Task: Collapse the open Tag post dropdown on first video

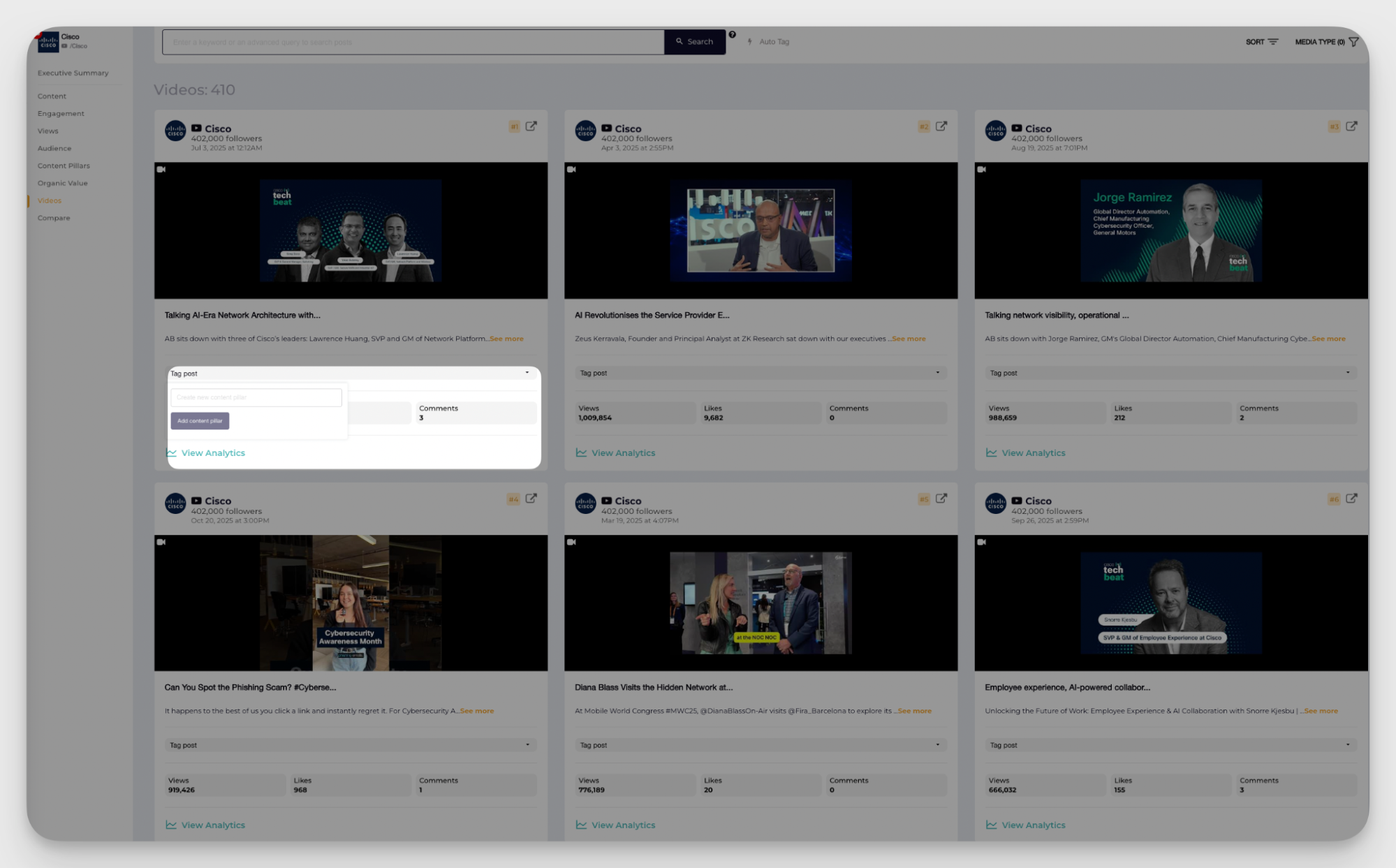Action: (x=527, y=373)
